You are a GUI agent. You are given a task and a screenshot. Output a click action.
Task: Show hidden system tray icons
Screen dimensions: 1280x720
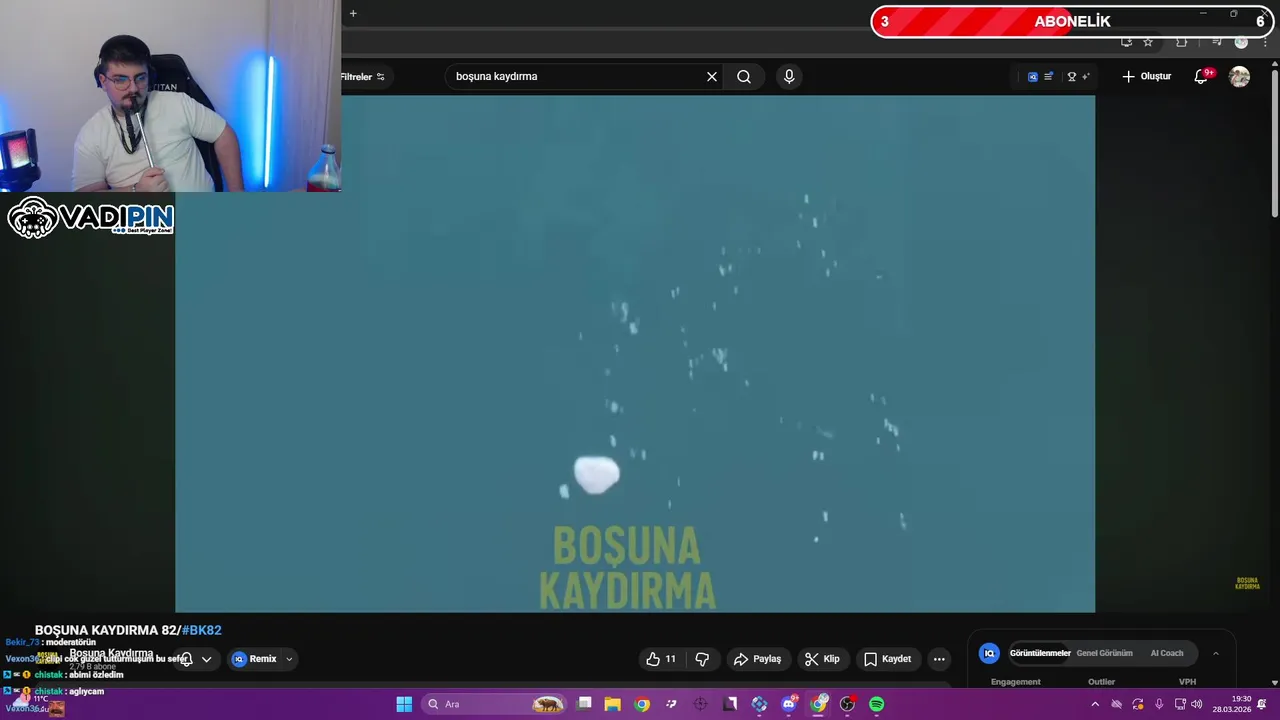coord(1095,704)
